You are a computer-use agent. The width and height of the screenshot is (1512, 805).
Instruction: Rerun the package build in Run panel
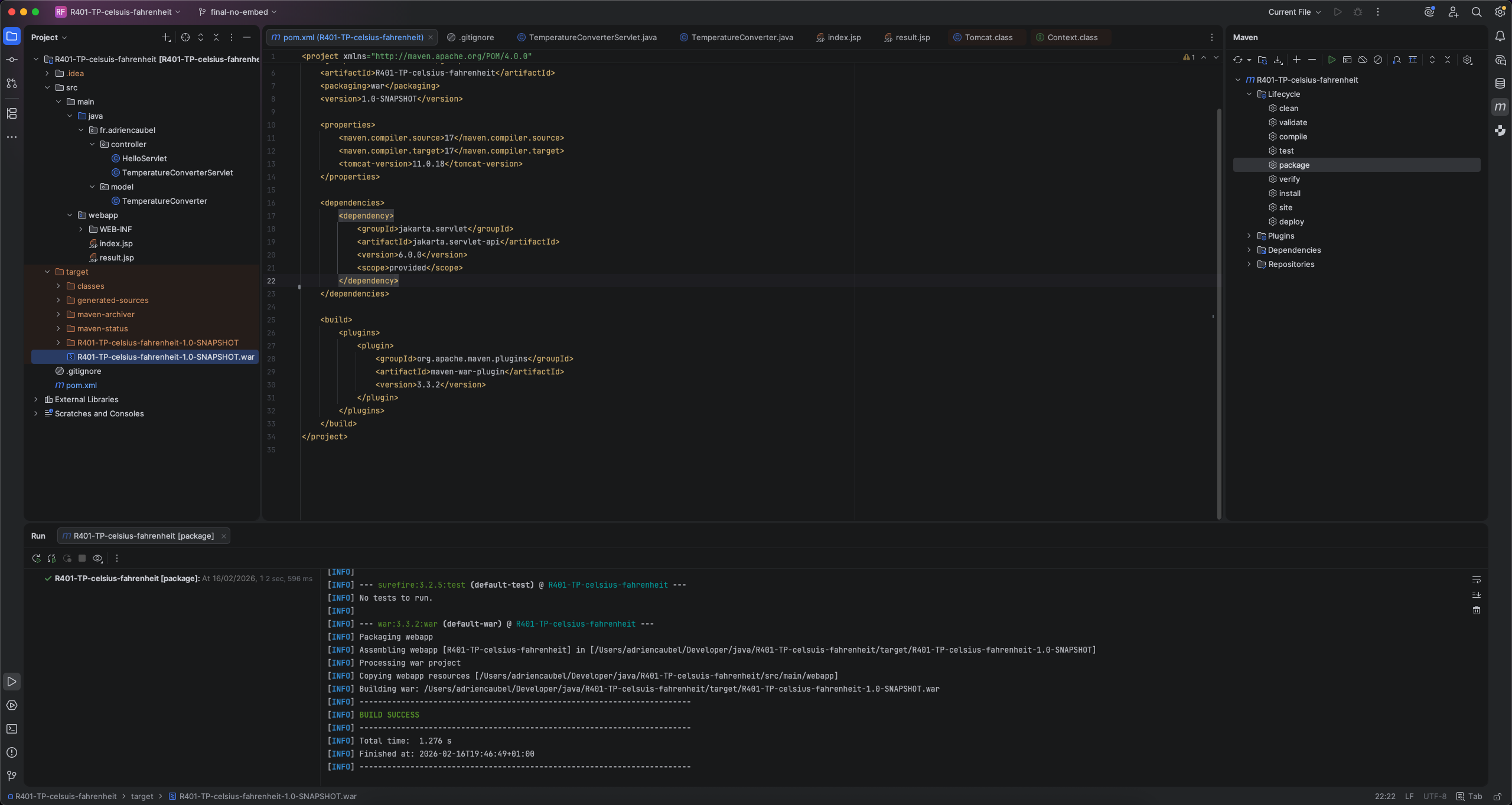pos(36,558)
